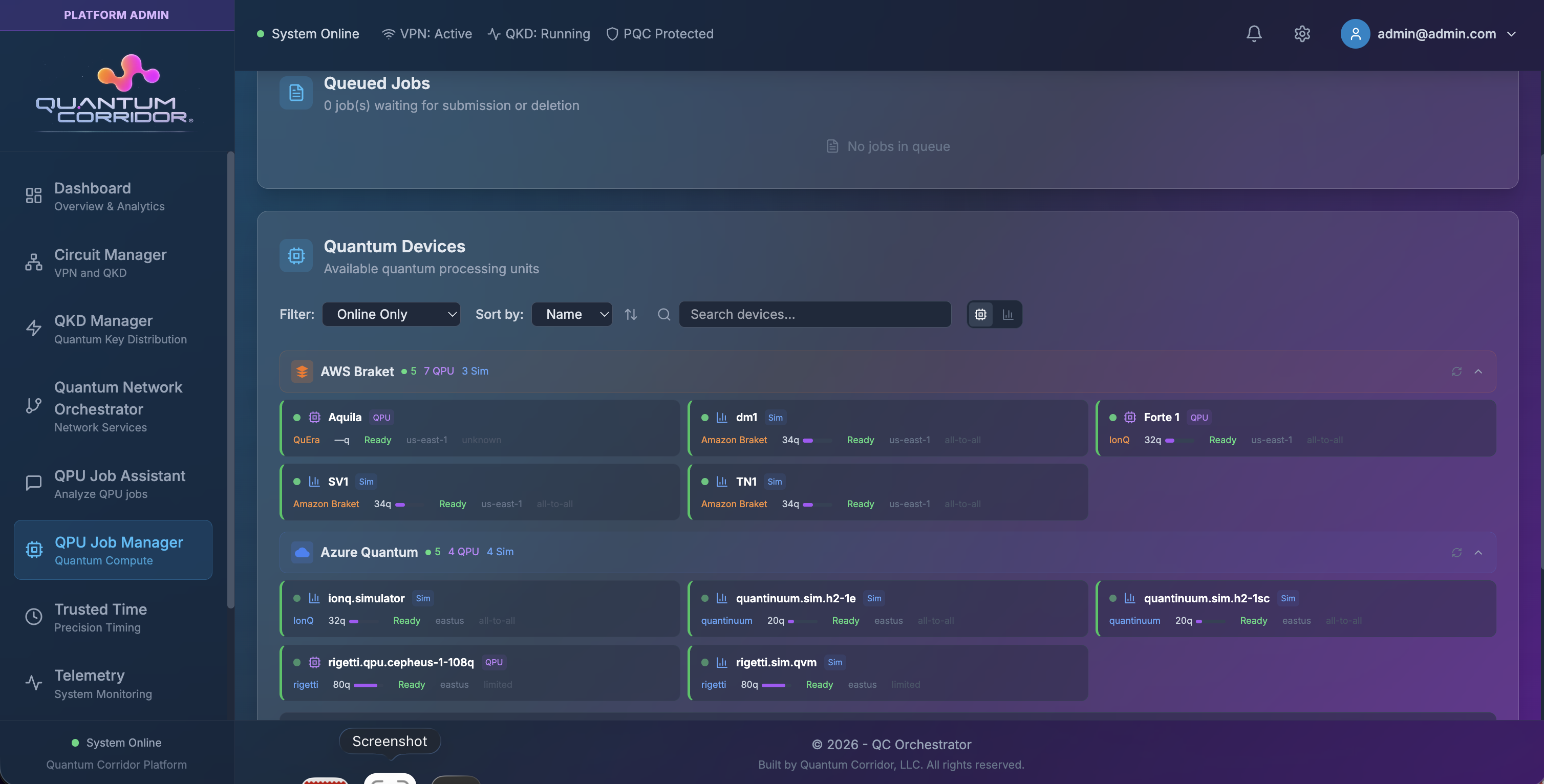Screen dimensions: 1544x784
Task: Click the sidebar vertical scrollbar
Action: (x=231, y=380)
